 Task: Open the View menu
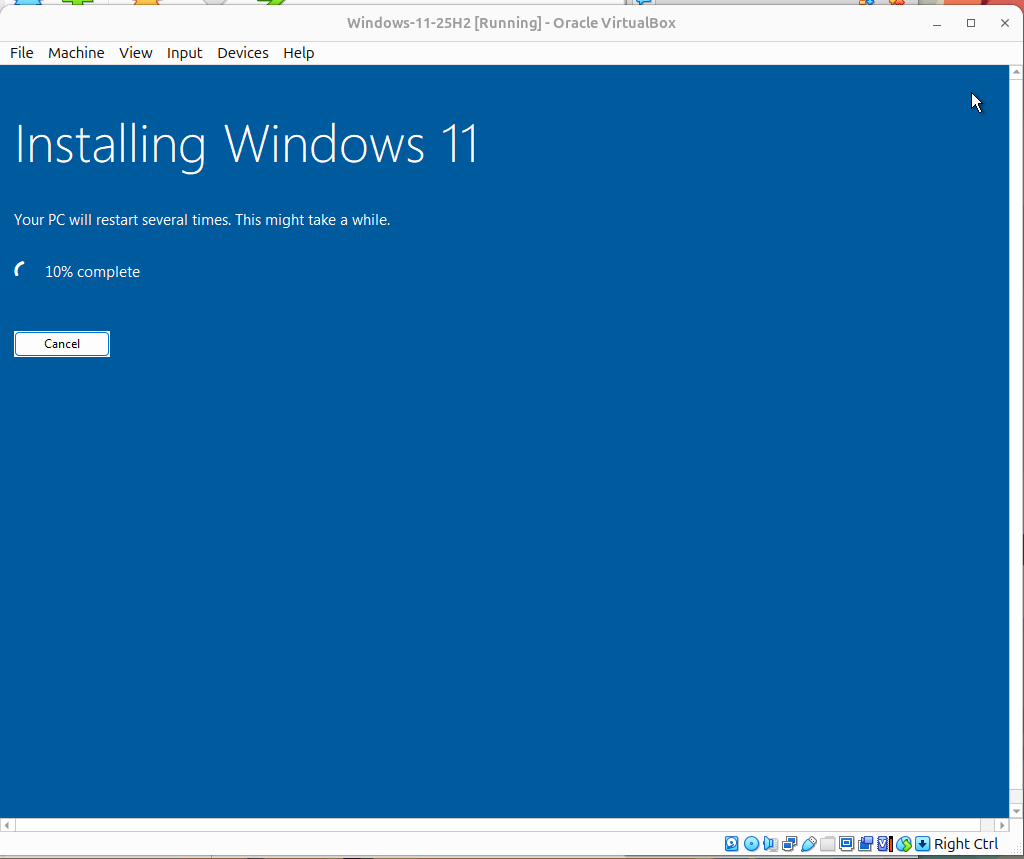pyautogui.click(x=135, y=53)
